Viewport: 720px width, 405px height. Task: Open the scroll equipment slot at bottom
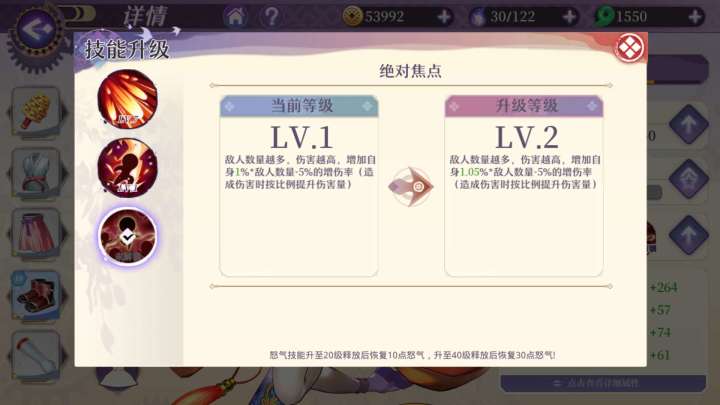(x=36, y=356)
